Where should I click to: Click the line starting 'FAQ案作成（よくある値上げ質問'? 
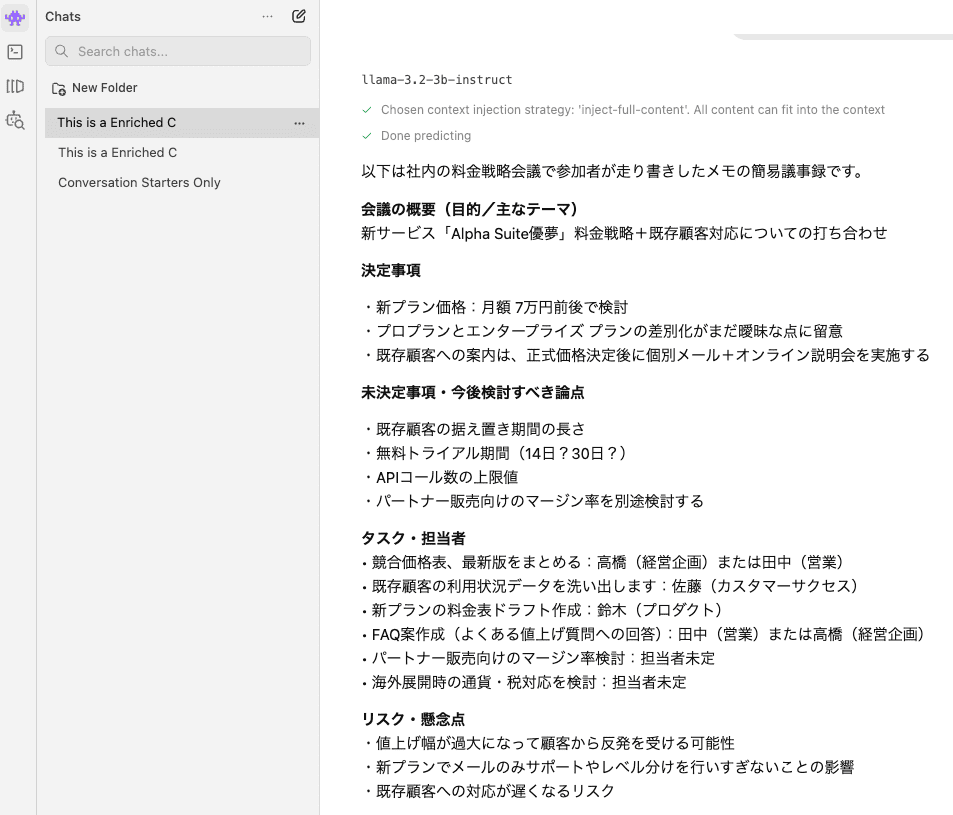(x=645, y=634)
